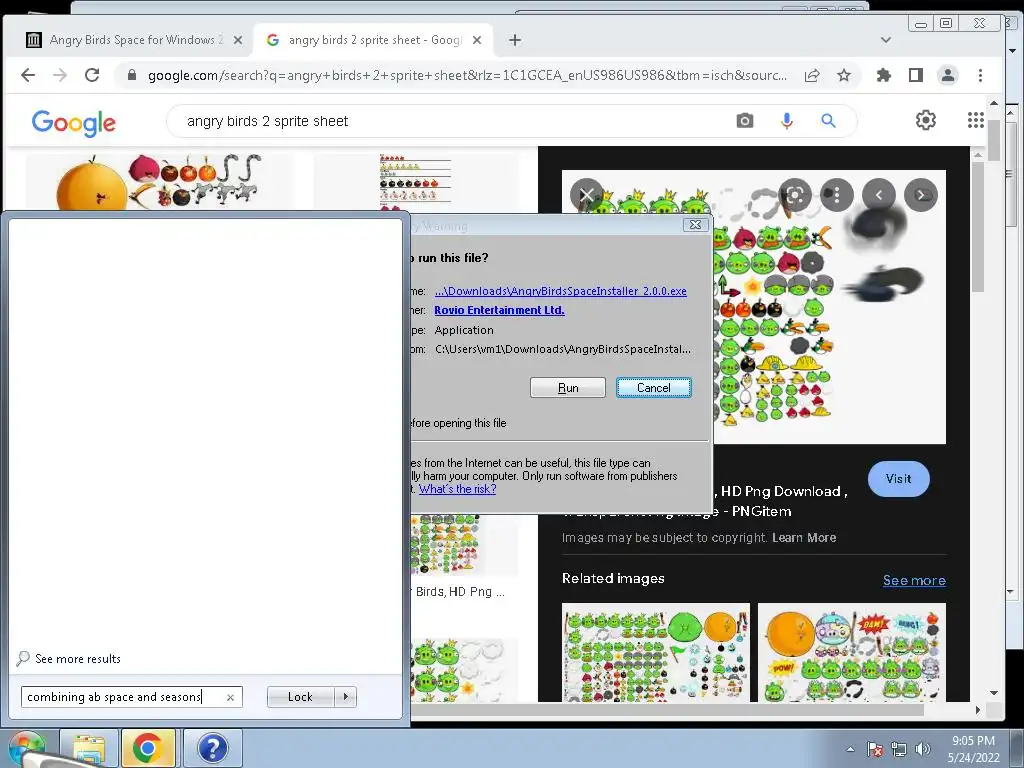This screenshot has height=768, width=1024.
Task: Open the Learn More copyright link
Action: pos(804,537)
